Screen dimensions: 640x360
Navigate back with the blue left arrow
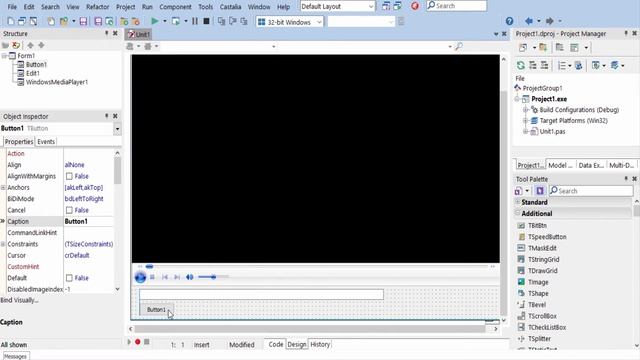click(x=529, y=21)
